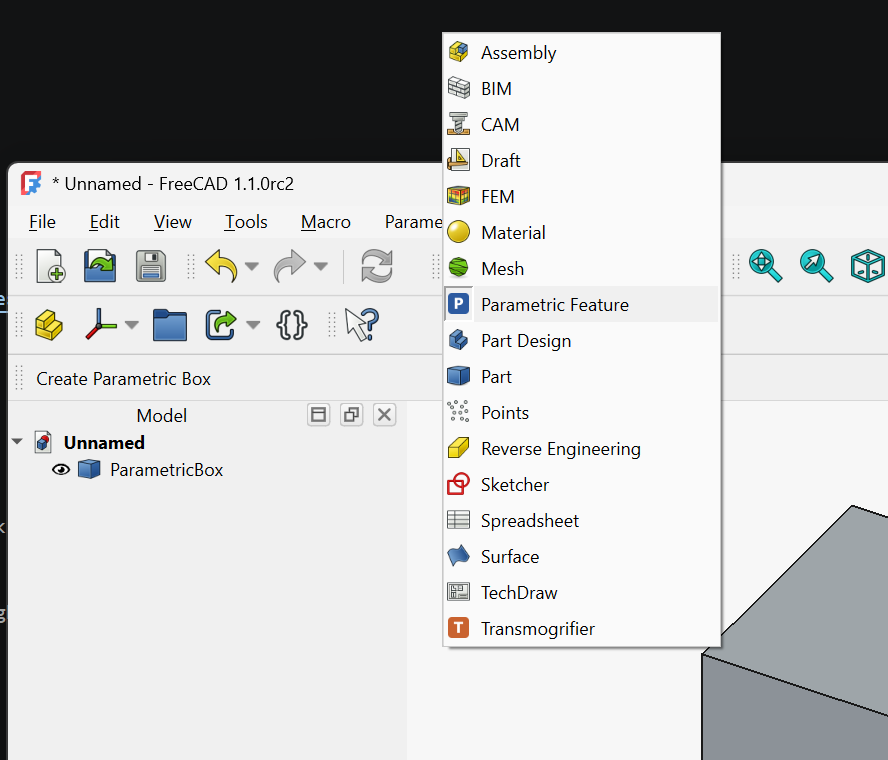
Task: Click the Model panel float button
Action: tap(351, 415)
